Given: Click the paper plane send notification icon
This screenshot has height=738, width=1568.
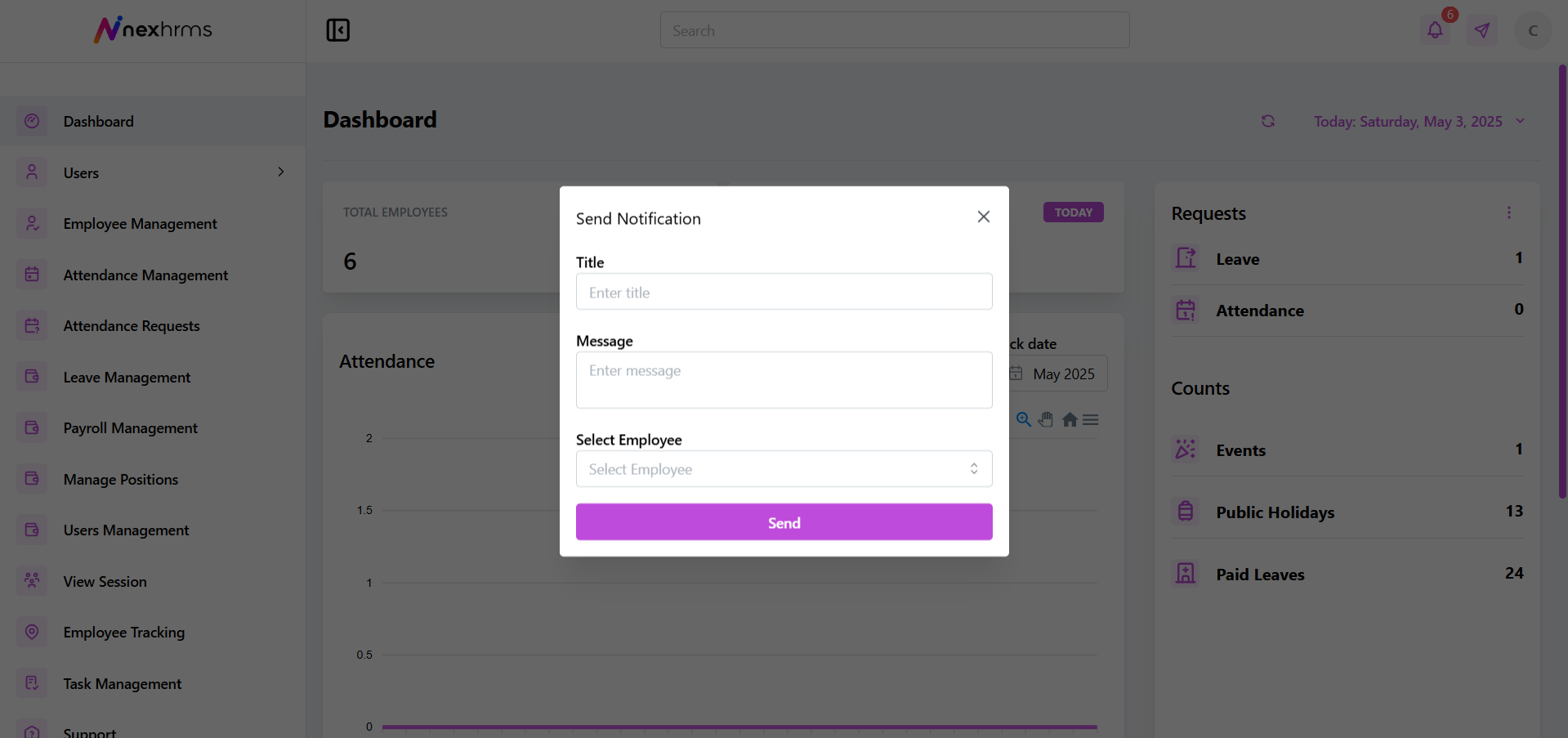Looking at the screenshot, I should click(1482, 30).
